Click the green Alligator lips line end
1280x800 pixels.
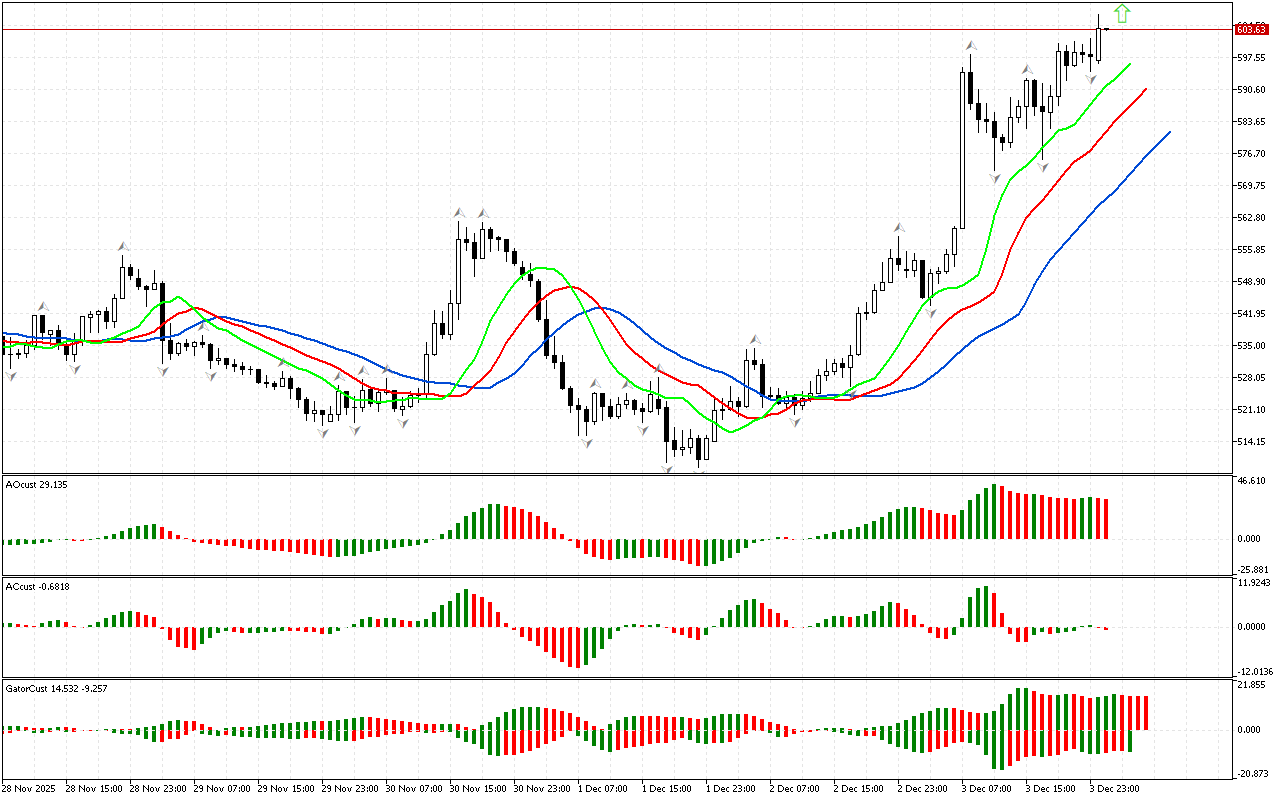pyautogui.click(x=1129, y=64)
